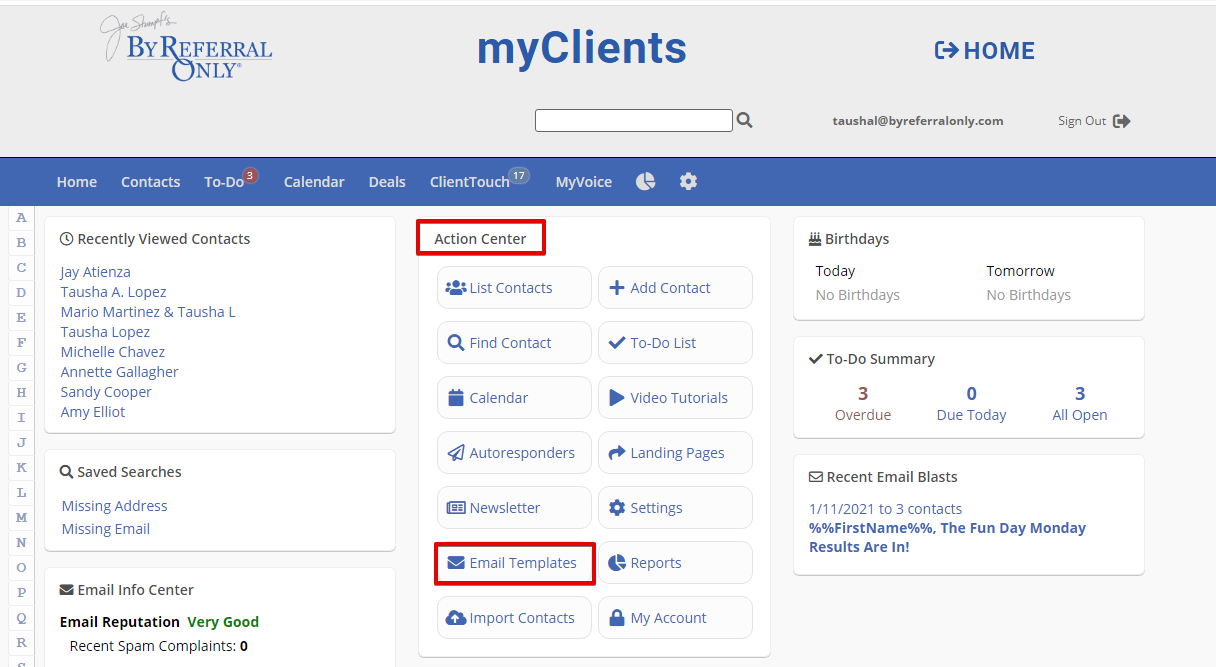Filter contacts by letter A
The image size is (1216, 667).
(x=22, y=218)
